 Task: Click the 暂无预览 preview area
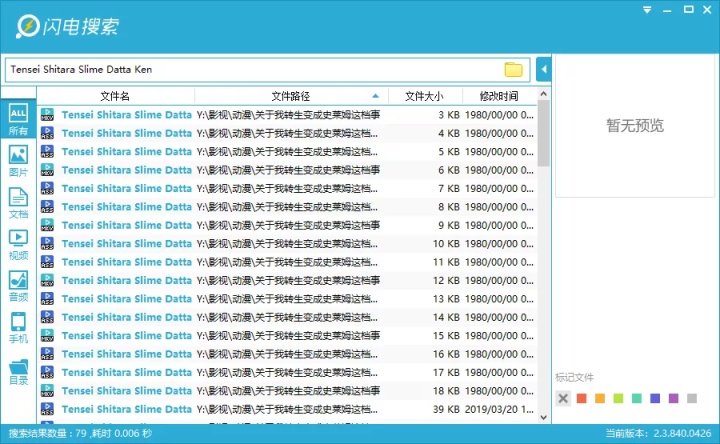coord(635,125)
